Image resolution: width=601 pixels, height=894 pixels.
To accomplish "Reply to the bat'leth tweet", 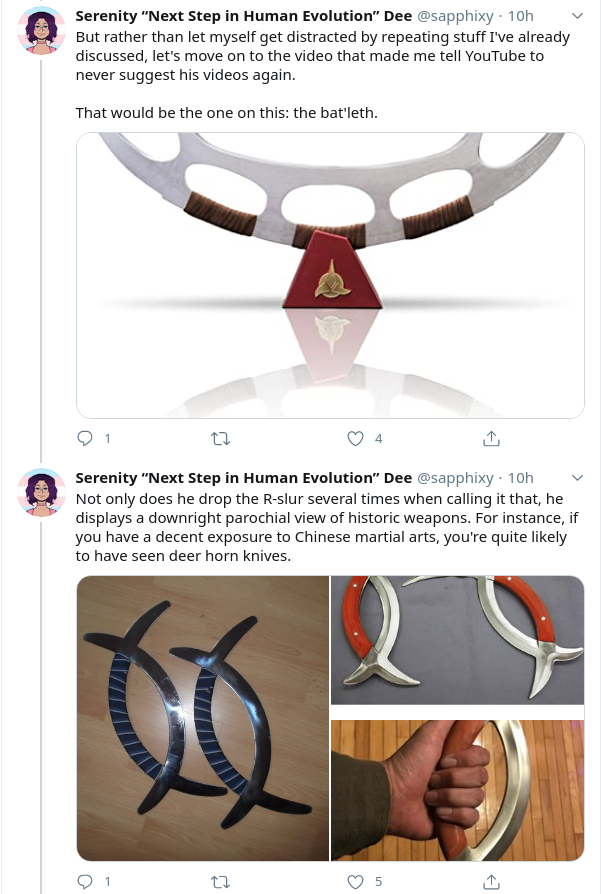I will (x=85, y=438).
